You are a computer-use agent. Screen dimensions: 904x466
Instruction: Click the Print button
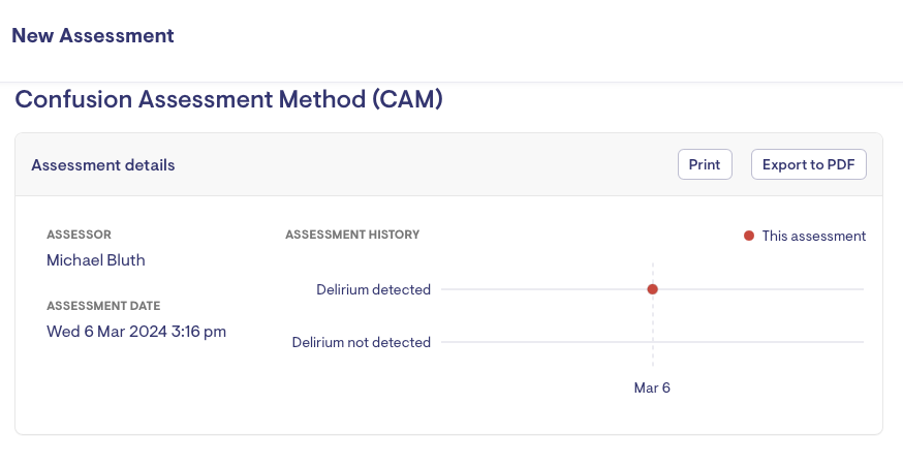coord(704,165)
